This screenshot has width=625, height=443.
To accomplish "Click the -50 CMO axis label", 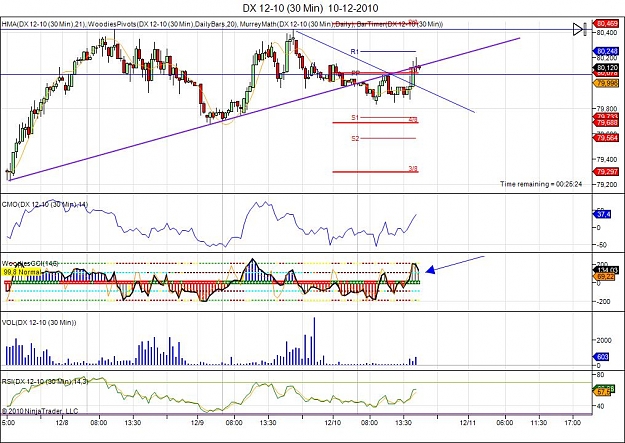I will pyautogui.click(x=601, y=245).
